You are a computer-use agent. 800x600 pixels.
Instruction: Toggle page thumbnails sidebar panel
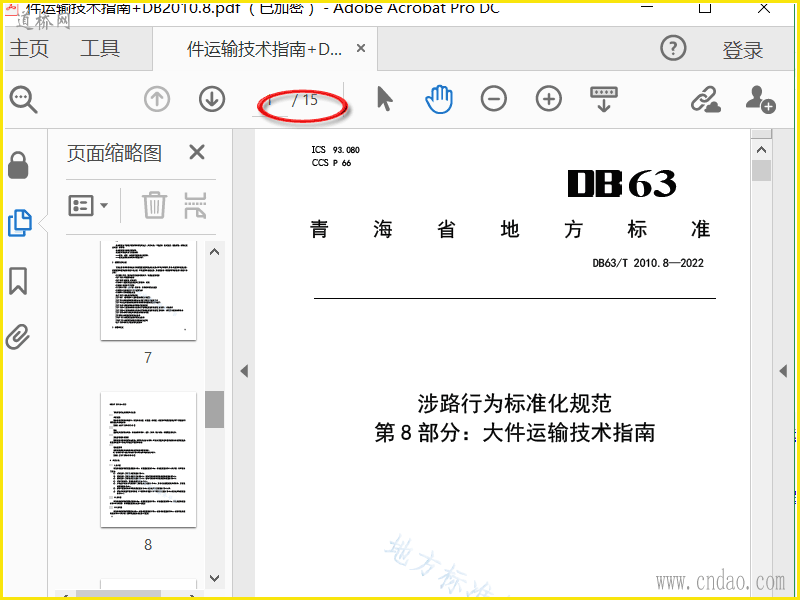19,223
